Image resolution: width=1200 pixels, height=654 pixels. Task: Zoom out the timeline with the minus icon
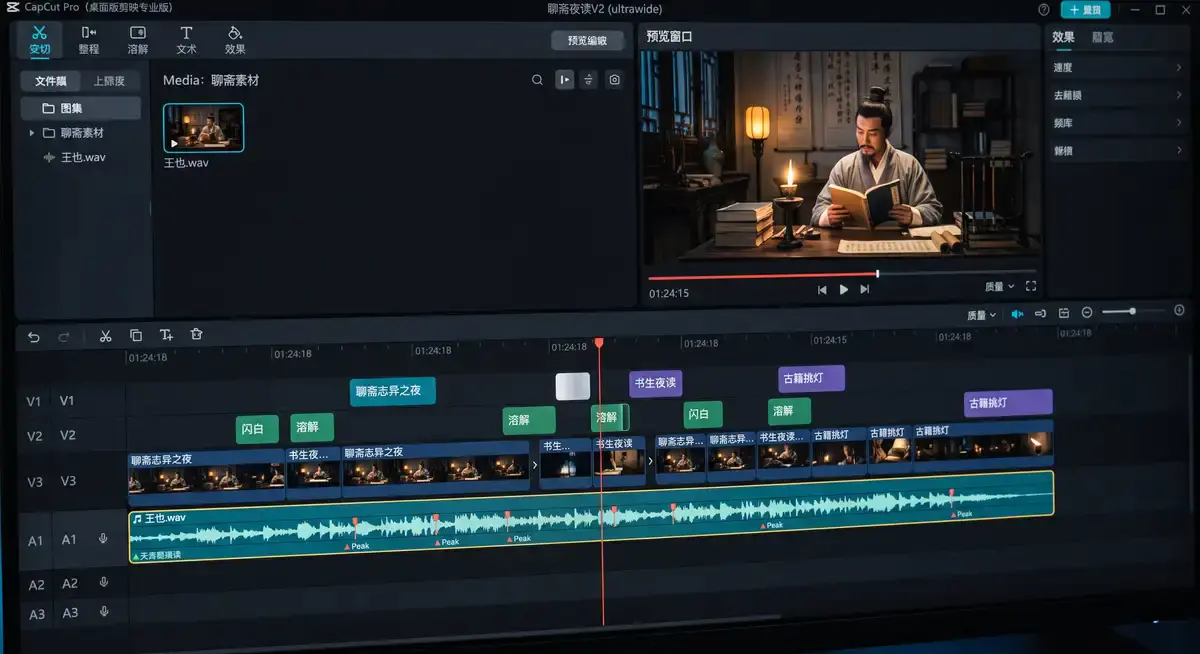click(1087, 313)
